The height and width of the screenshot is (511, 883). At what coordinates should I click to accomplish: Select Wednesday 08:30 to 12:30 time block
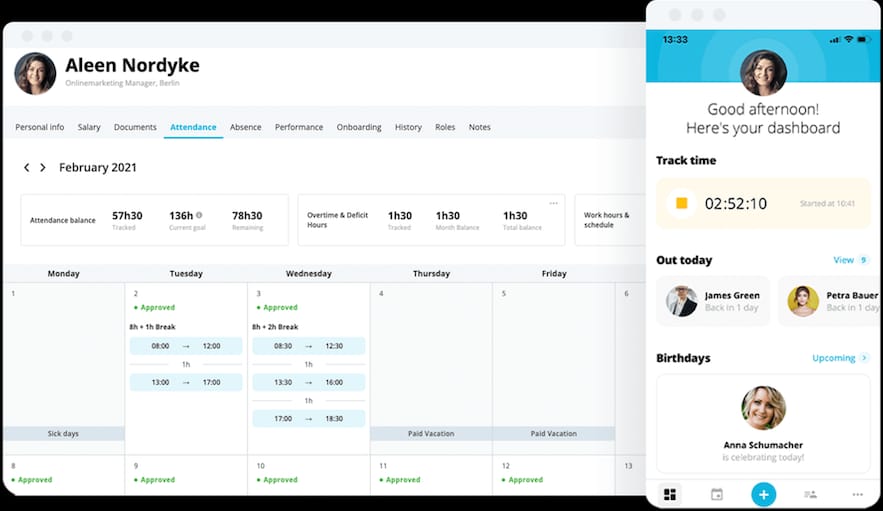pyautogui.click(x=309, y=346)
